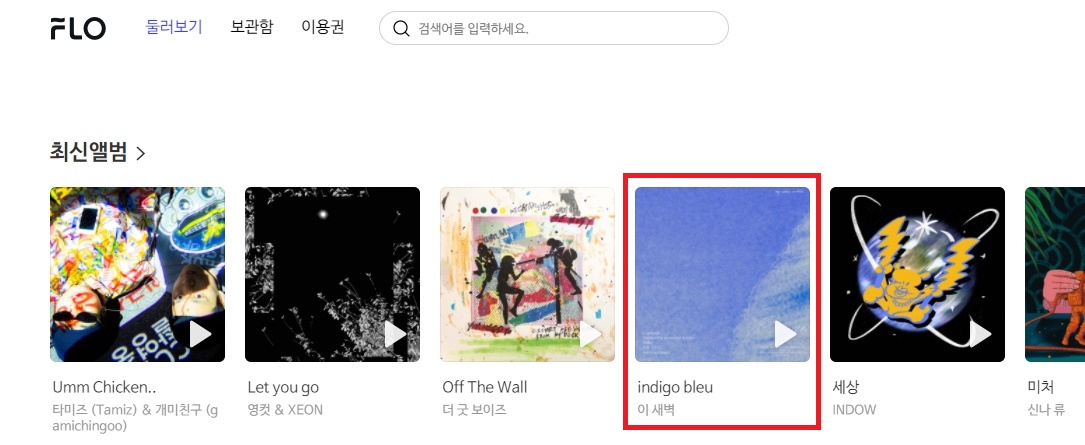Play the Let you go album
The width and height of the screenshot is (1085, 445).
(396, 334)
